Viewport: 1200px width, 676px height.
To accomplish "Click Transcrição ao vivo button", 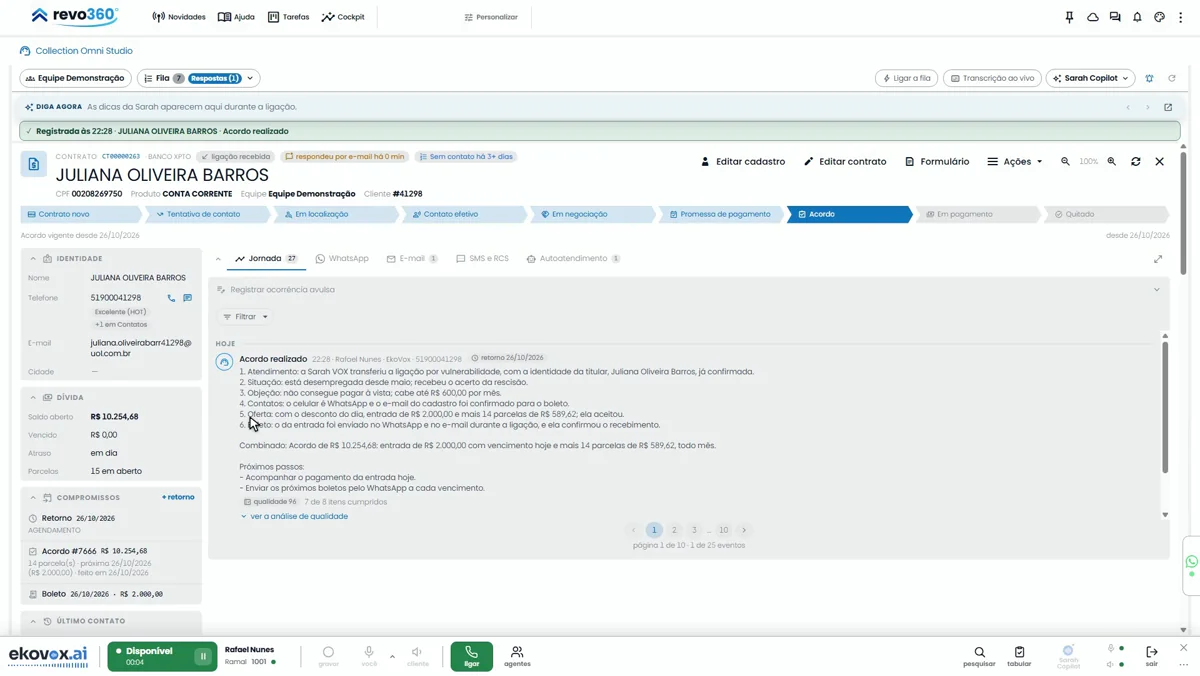I will pyautogui.click(x=992, y=78).
